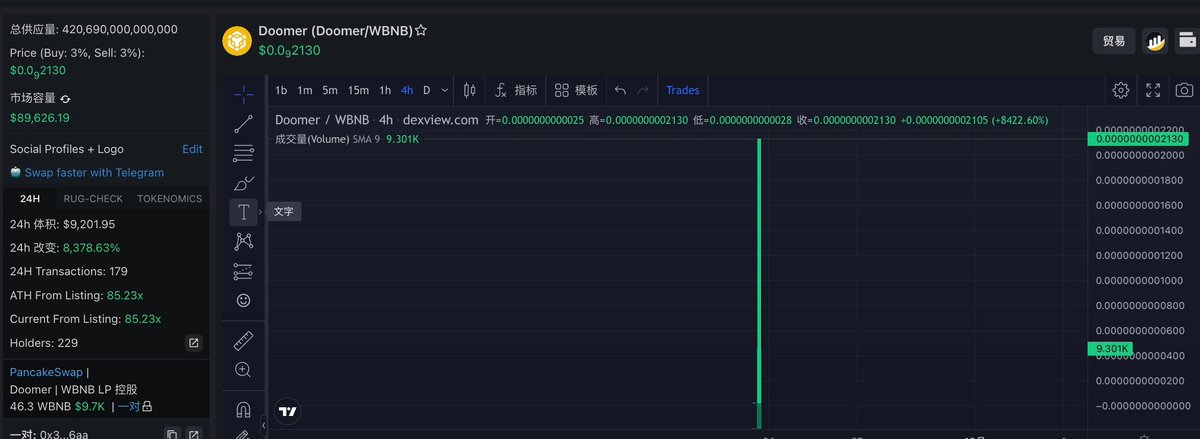Image resolution: width=1200 pixels, height=439 pixels.
Task: Select the brush drawing tool
Action: click(243, 183)
